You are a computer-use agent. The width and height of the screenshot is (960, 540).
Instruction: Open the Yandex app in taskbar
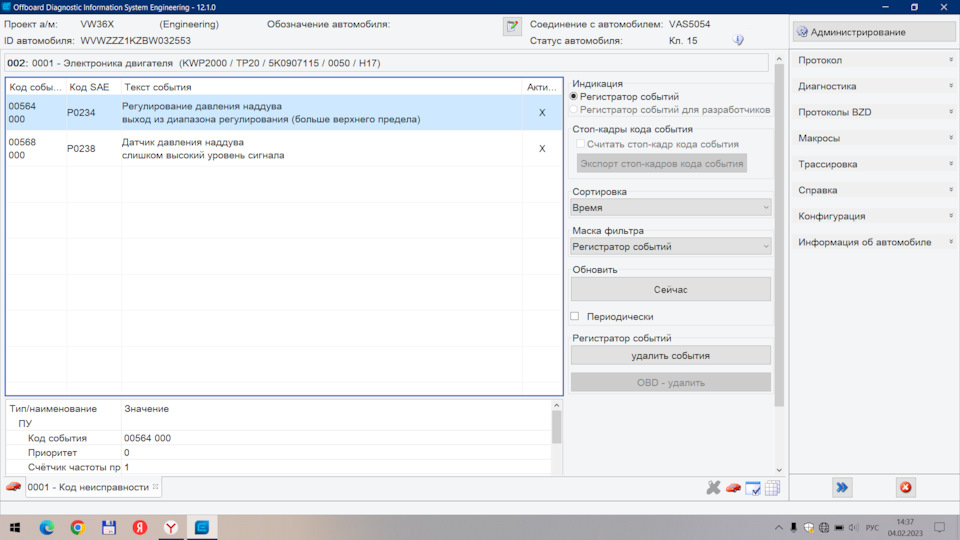[140, 527]
